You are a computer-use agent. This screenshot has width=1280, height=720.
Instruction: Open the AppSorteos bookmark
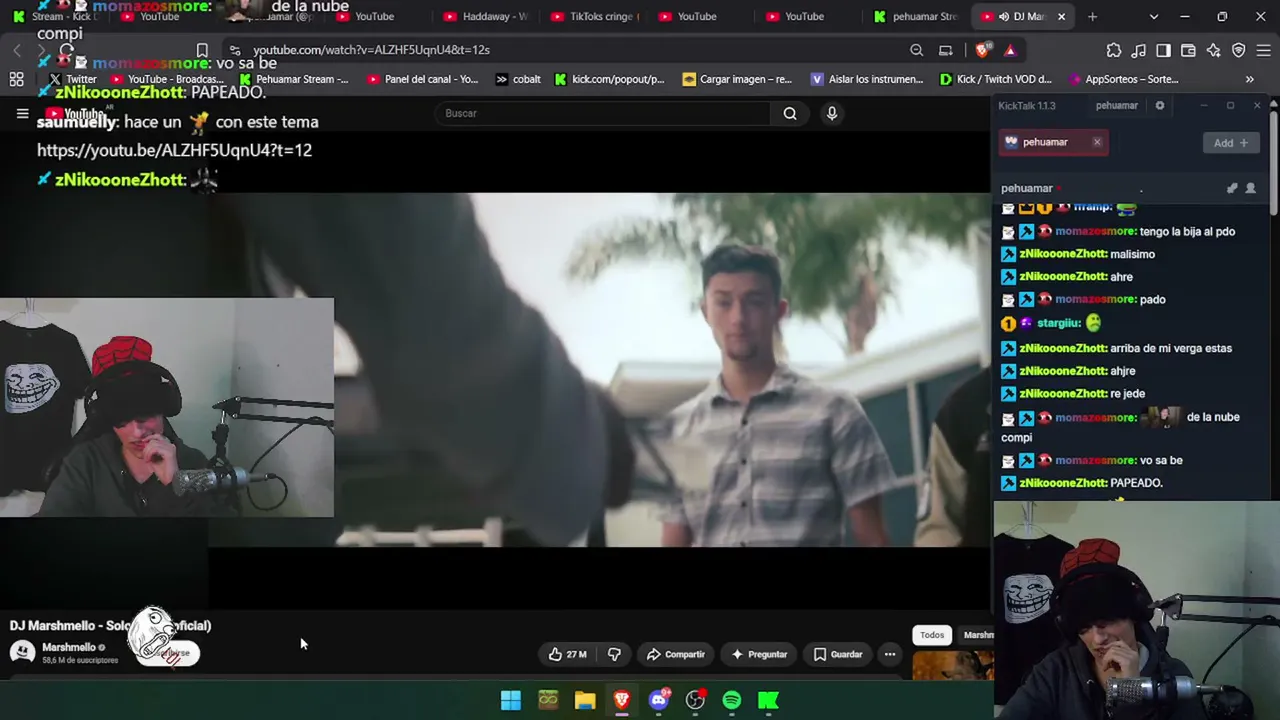(x=1123, y=79)
